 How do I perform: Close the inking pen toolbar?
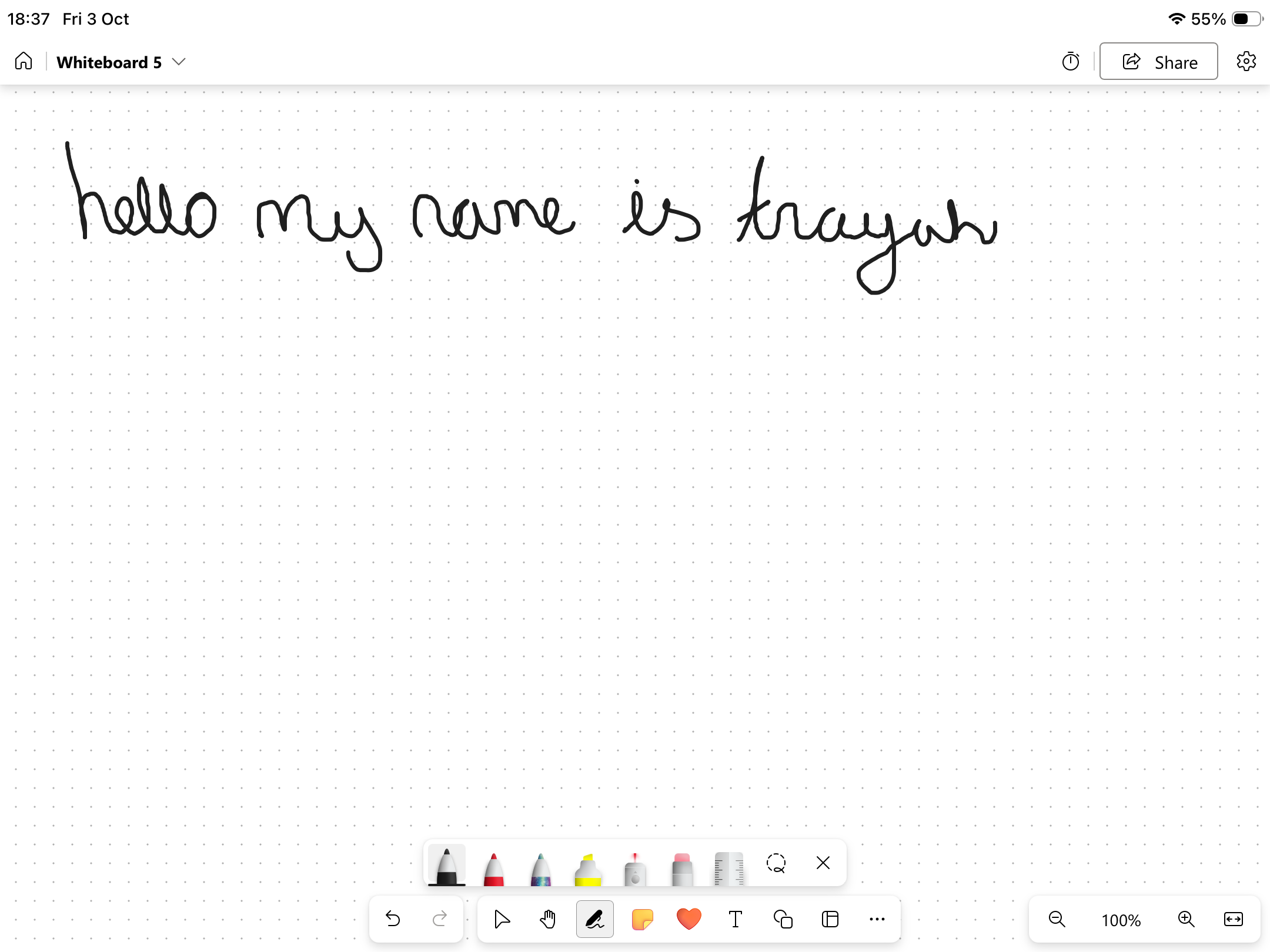click(x=823, y=863)
